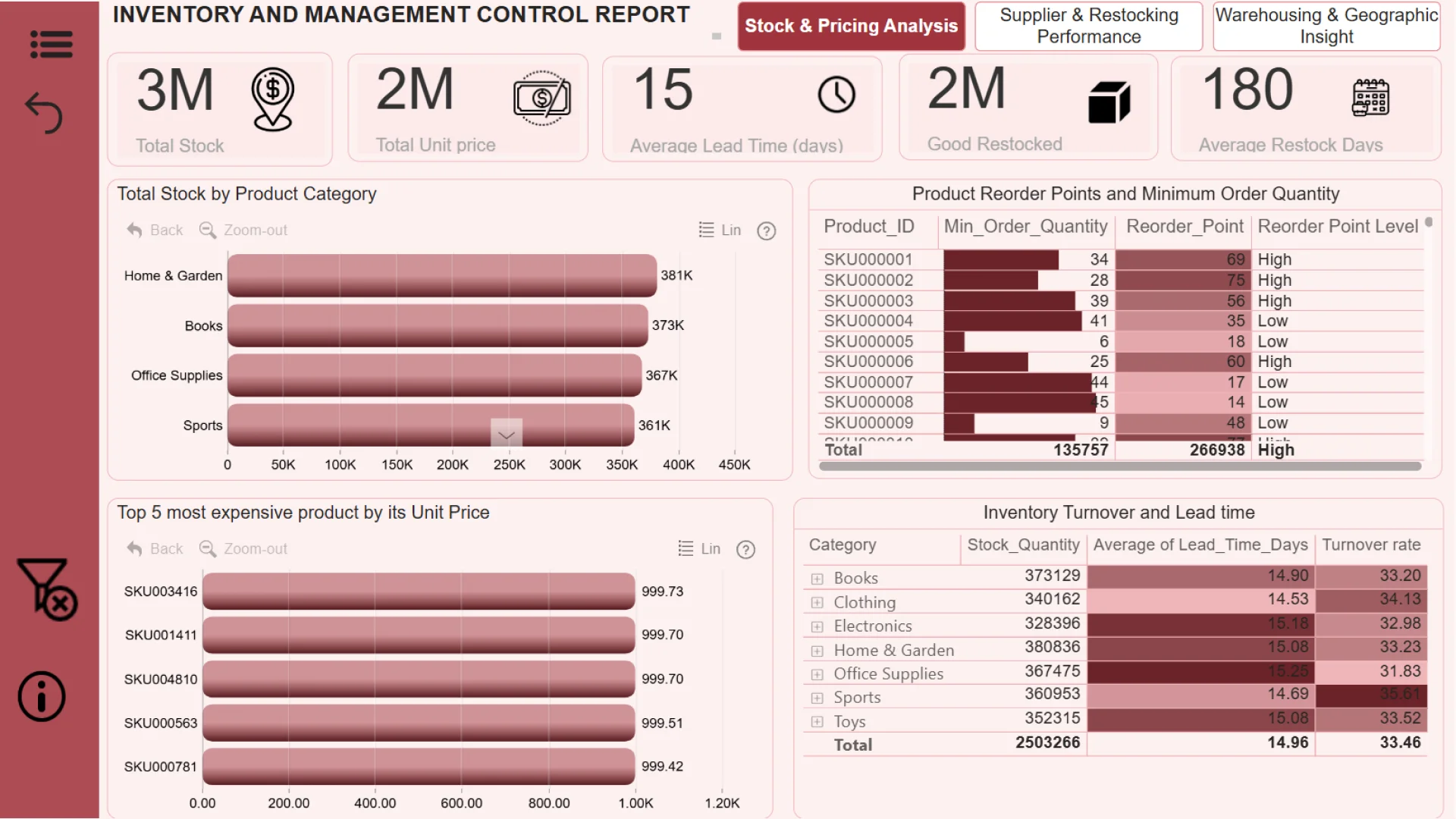Click help icon on Top 5 expensive chart
Viewport: 1456px width, 819px height.
tap(745, 549)
